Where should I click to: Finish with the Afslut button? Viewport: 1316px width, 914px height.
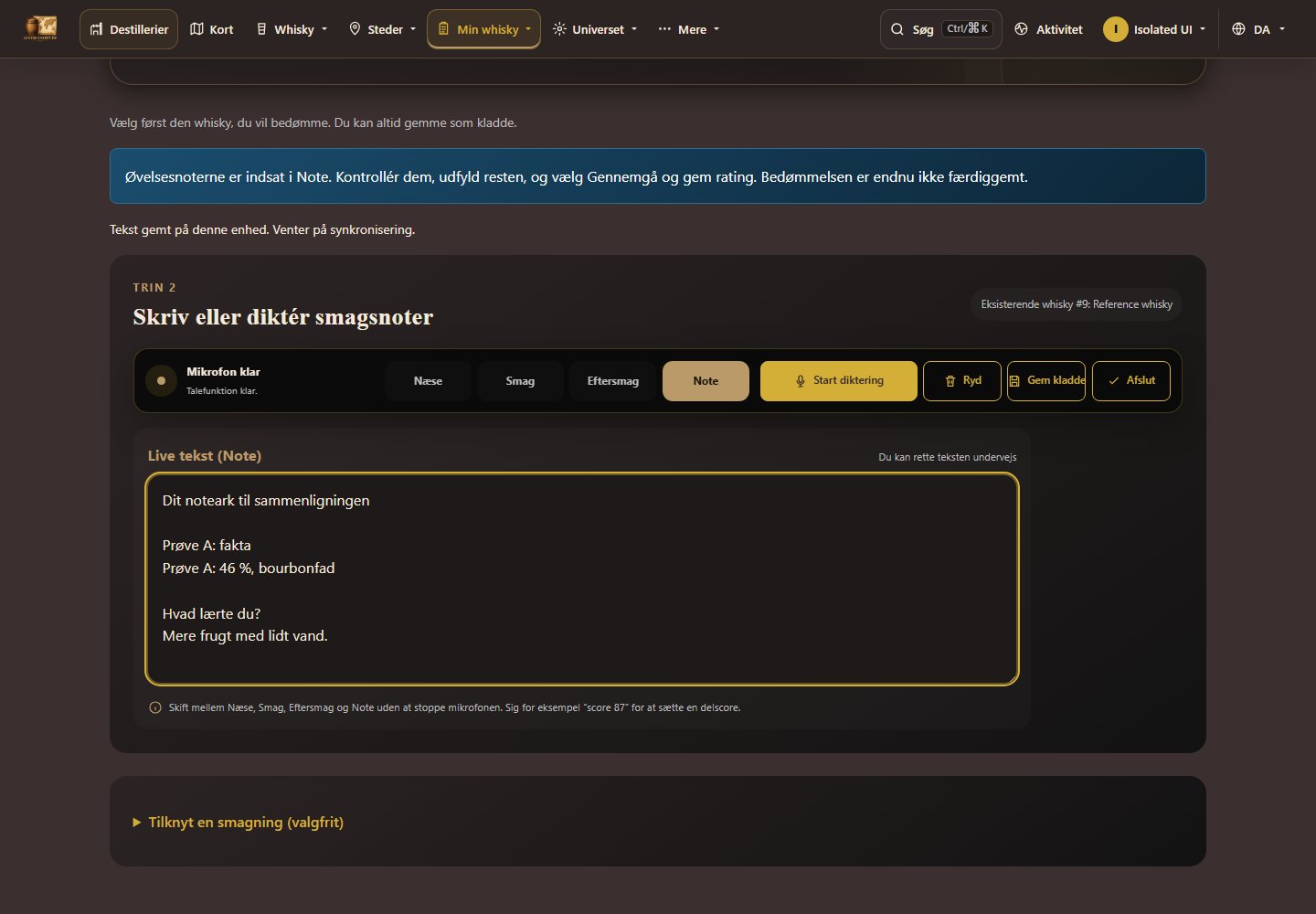coord(1131,381)
